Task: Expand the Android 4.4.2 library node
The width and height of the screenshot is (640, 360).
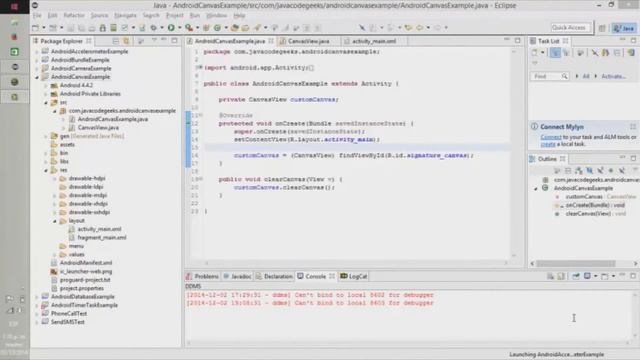Action: point(46,86)
